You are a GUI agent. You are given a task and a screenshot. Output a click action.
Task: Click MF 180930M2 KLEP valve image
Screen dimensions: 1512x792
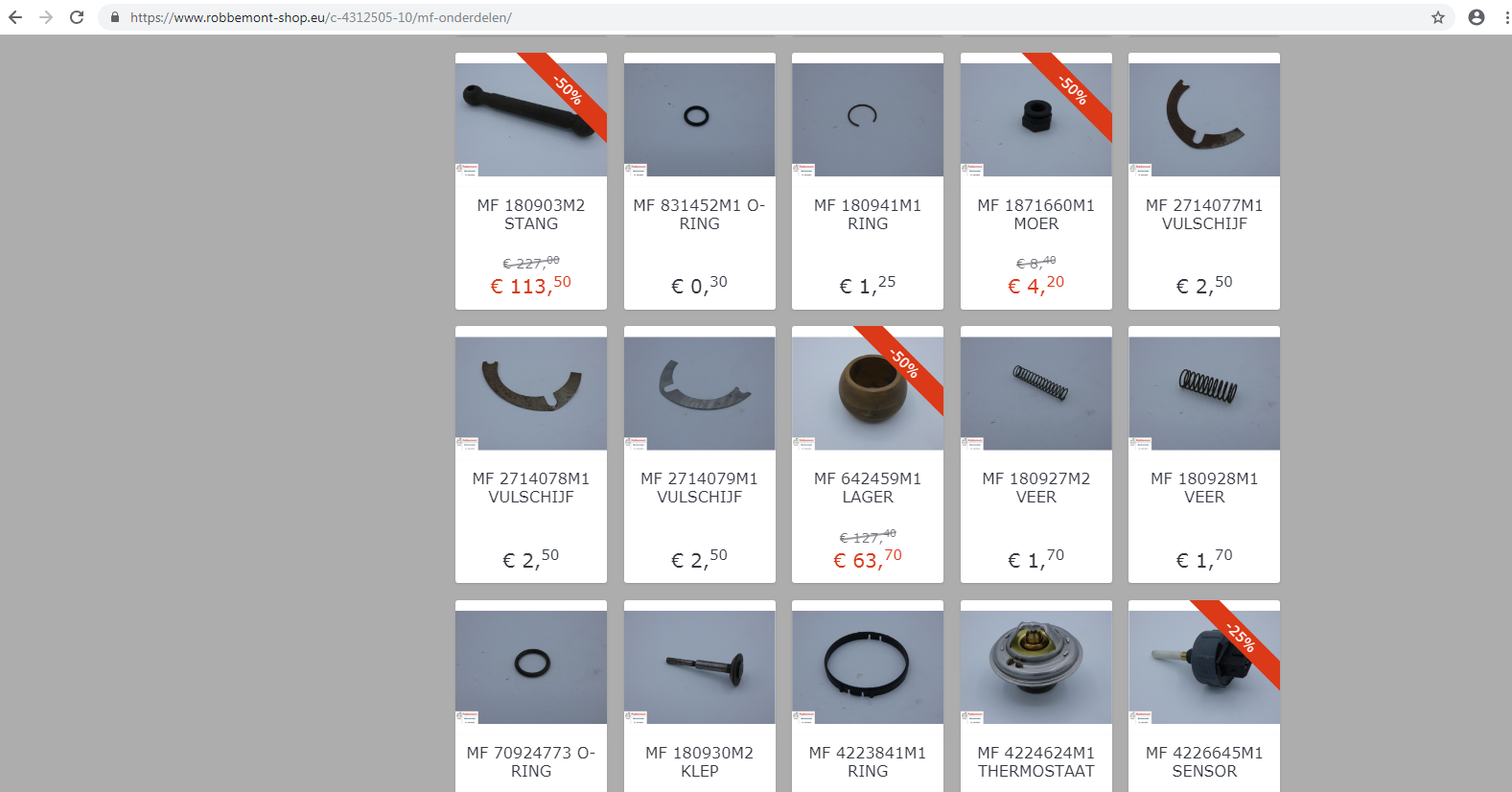(699, 667)
